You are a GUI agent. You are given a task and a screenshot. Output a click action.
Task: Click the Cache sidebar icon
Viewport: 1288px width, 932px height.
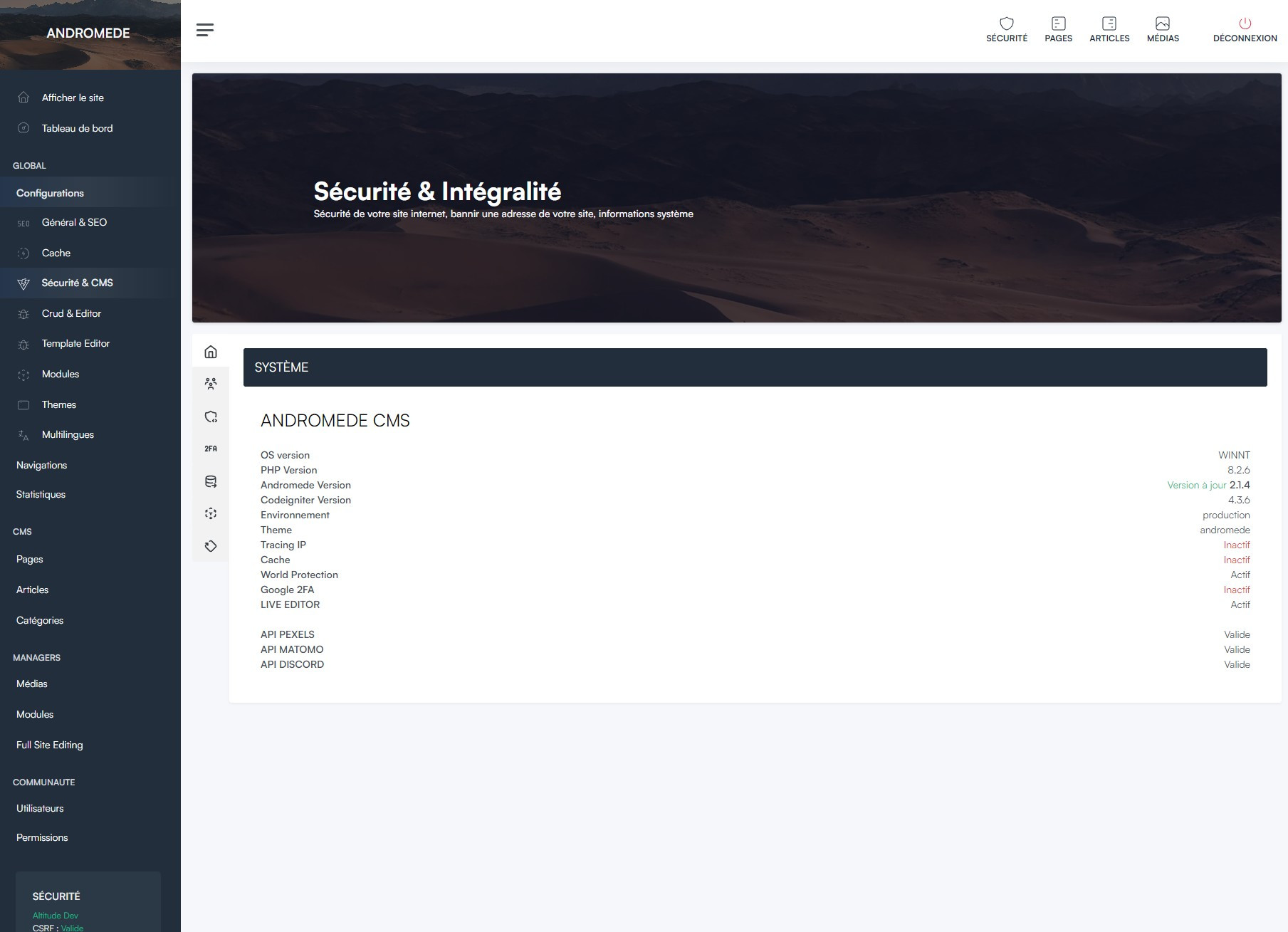23,253
